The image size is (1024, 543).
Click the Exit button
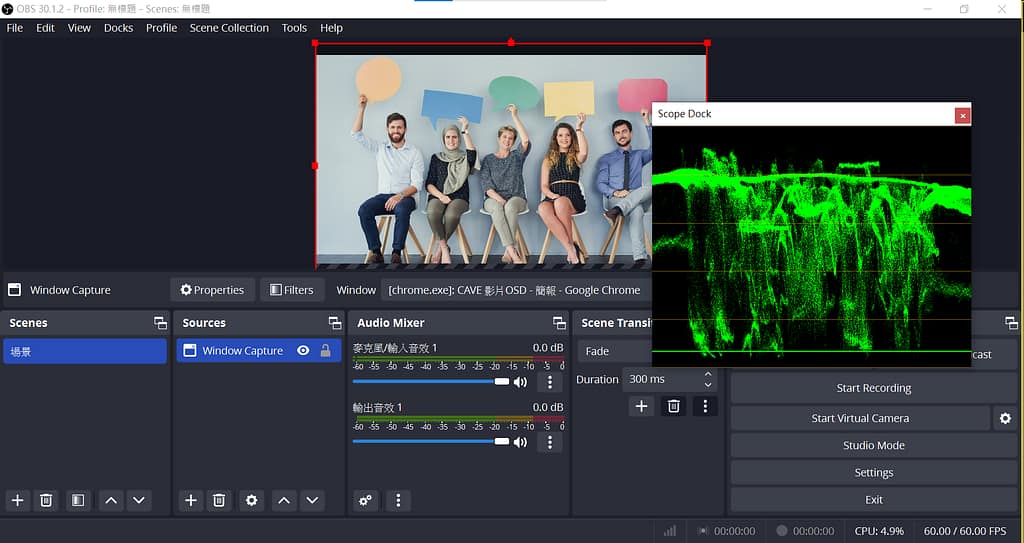[874, 500]
